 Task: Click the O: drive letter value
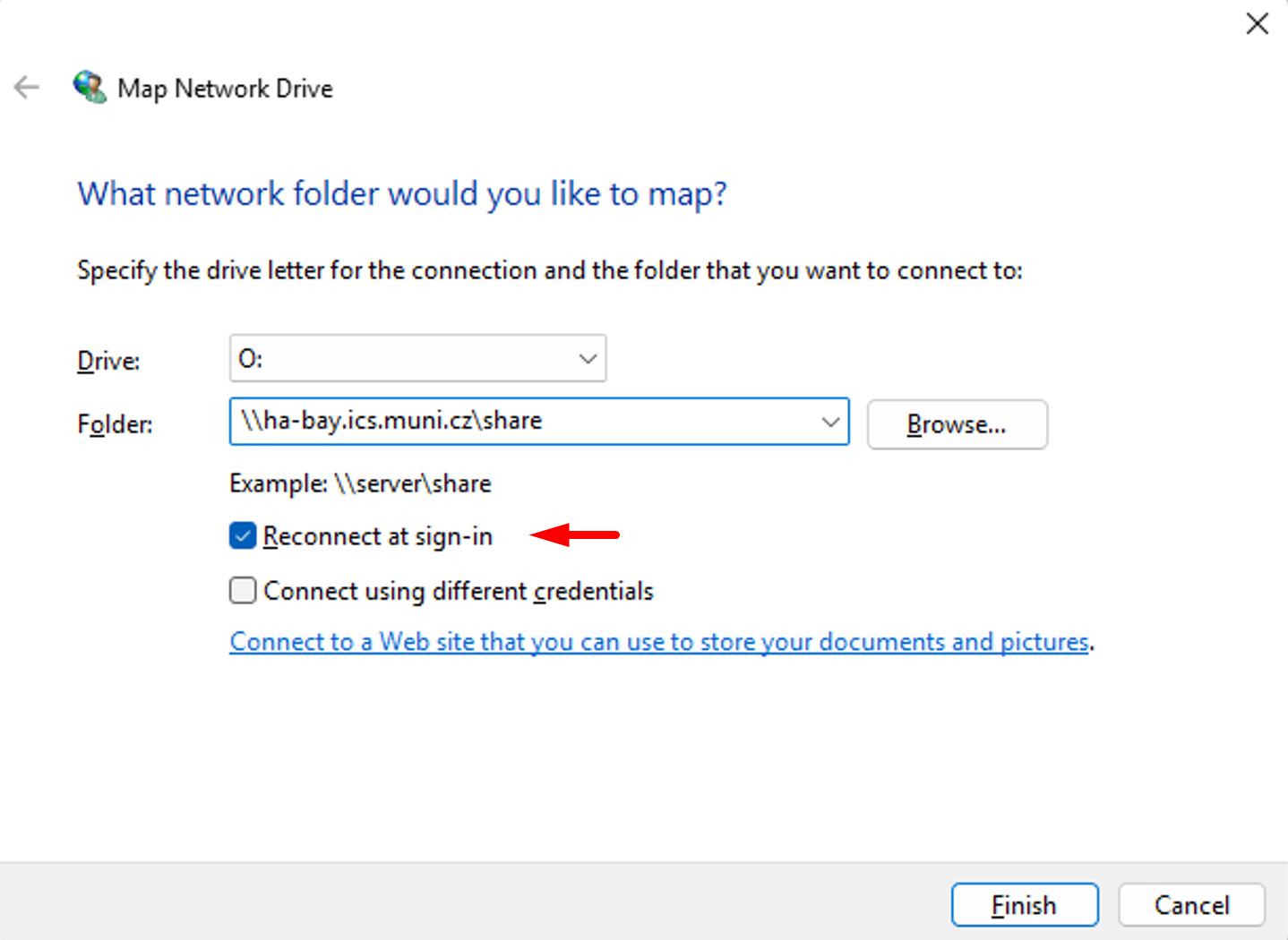click(250, 359)
